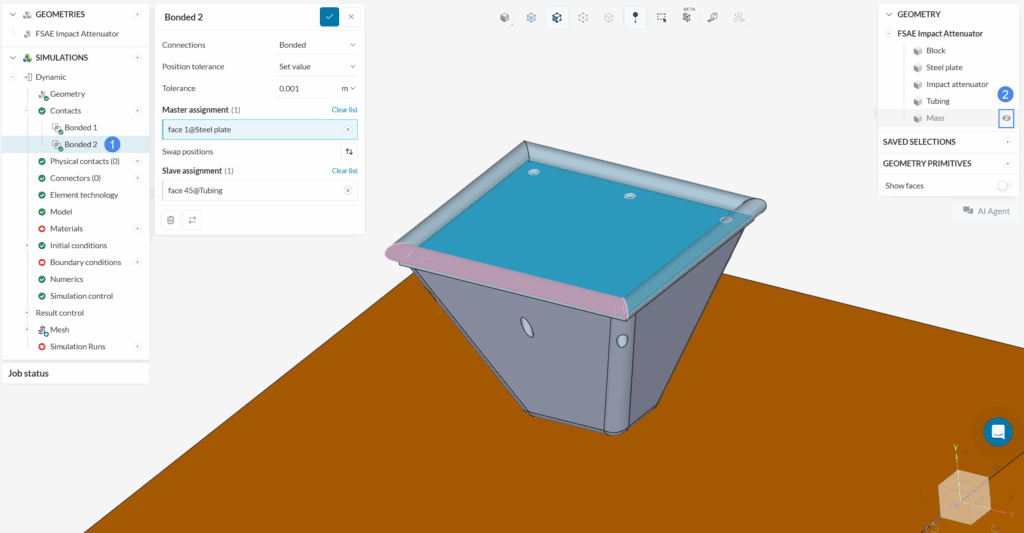Open the Connections dropdown set to Bonded
Image resolution: width=1024 pixels, height=533 pixels.
tap(317, 45)
